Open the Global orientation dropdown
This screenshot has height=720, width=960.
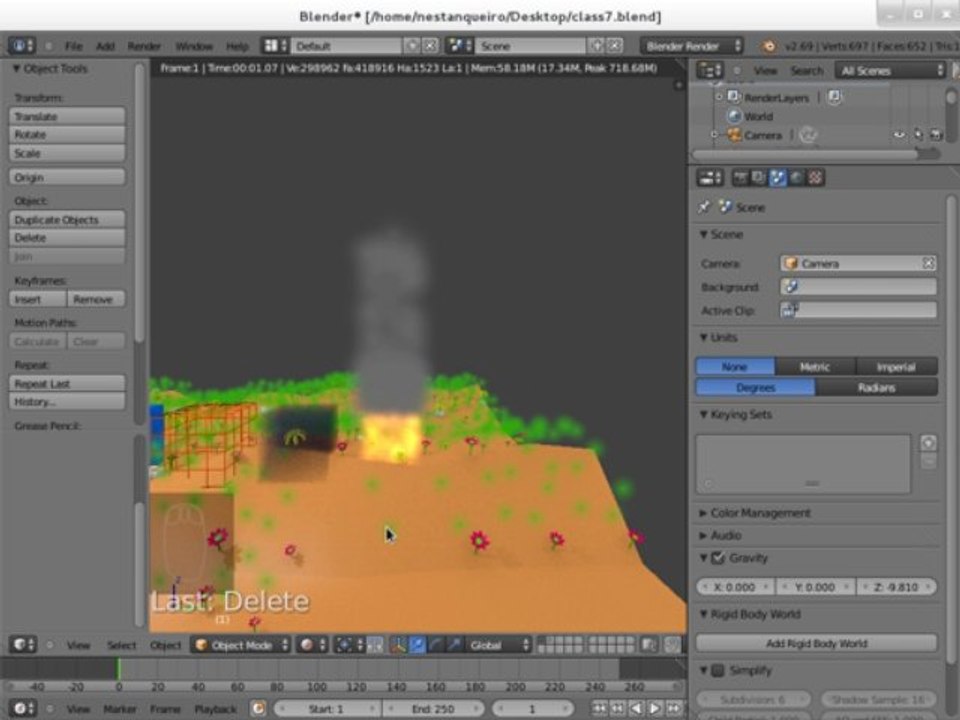point(498,645)
